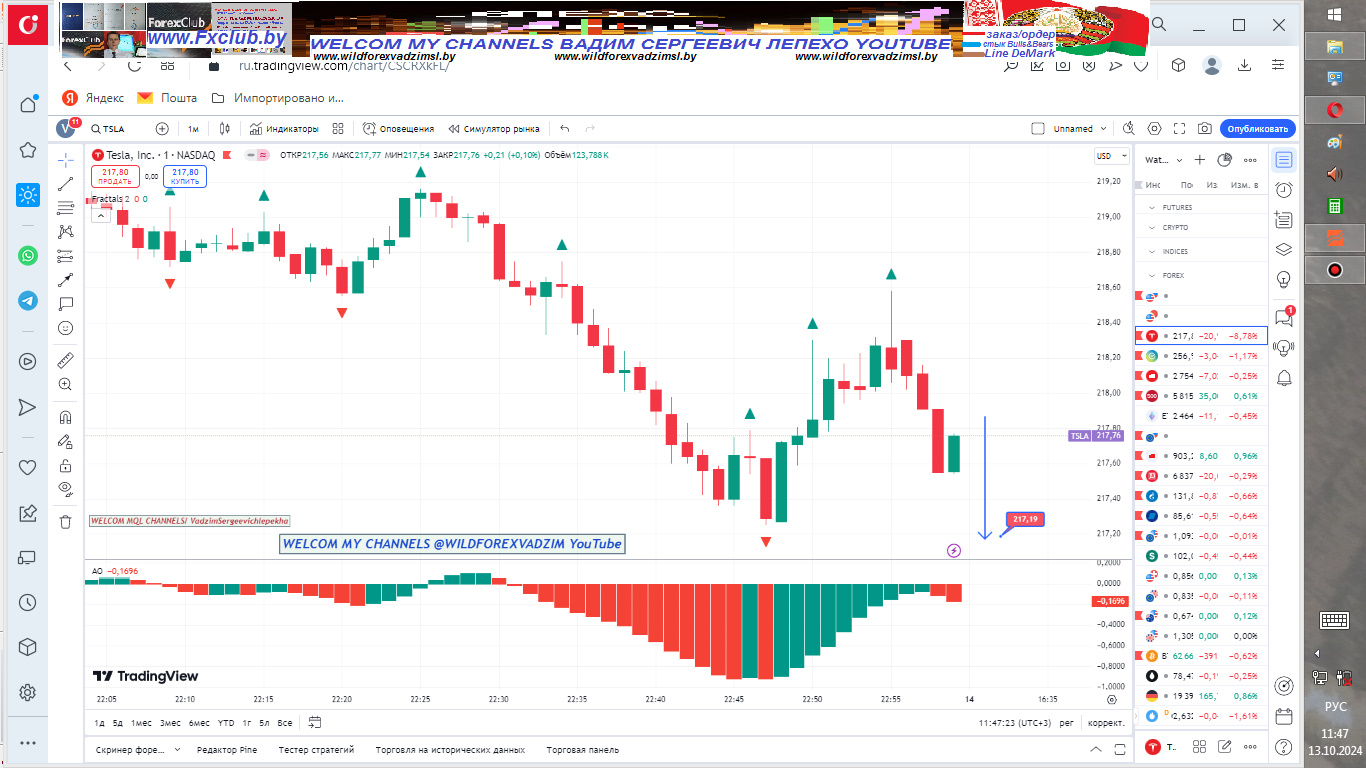Select the ruler measure tool
Viewport: 1366px width, 768px height.
click(65, 360)
